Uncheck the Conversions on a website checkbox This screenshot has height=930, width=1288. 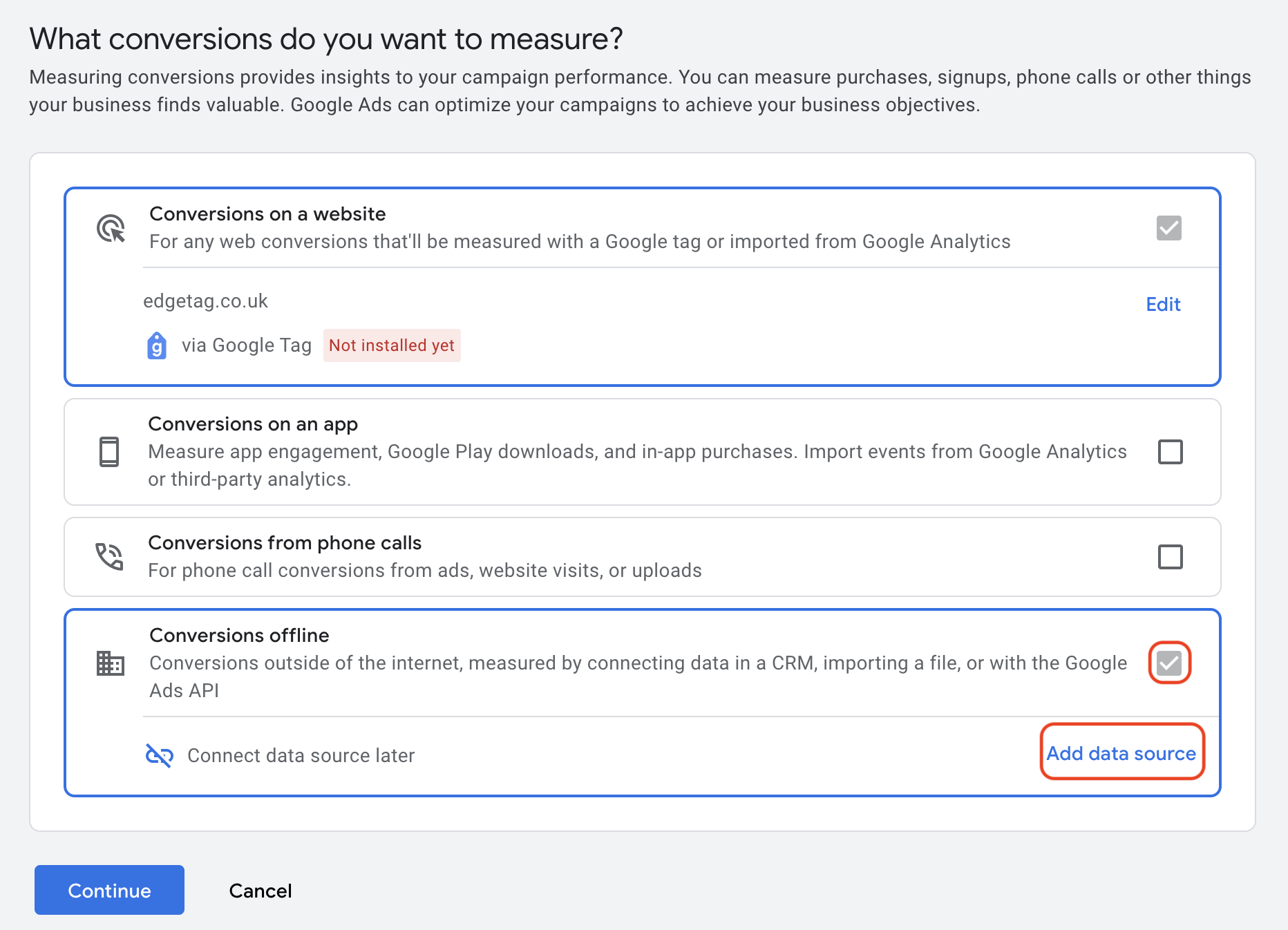(x=1168, y=228)
